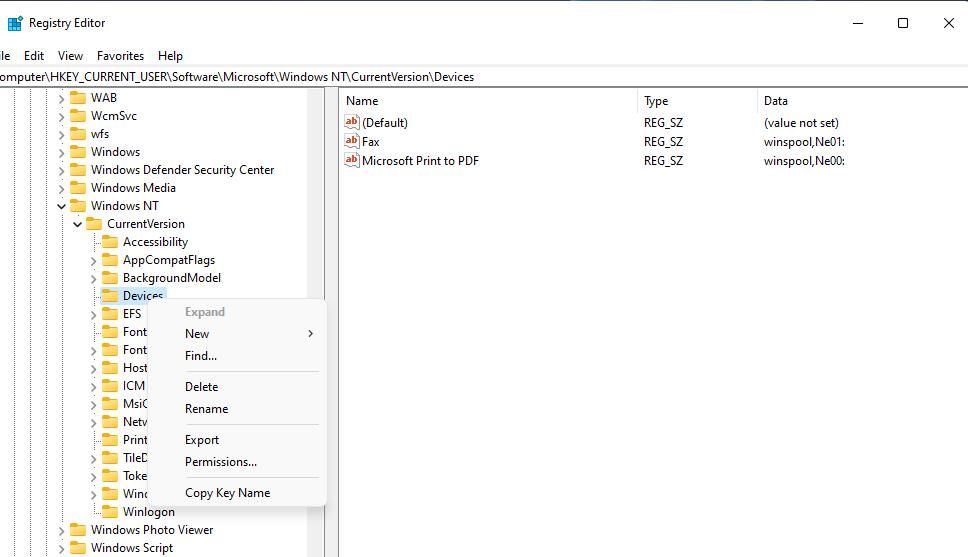Open the Help menu
The height and width of the screenshot is (557, 968).
(170, 56)
